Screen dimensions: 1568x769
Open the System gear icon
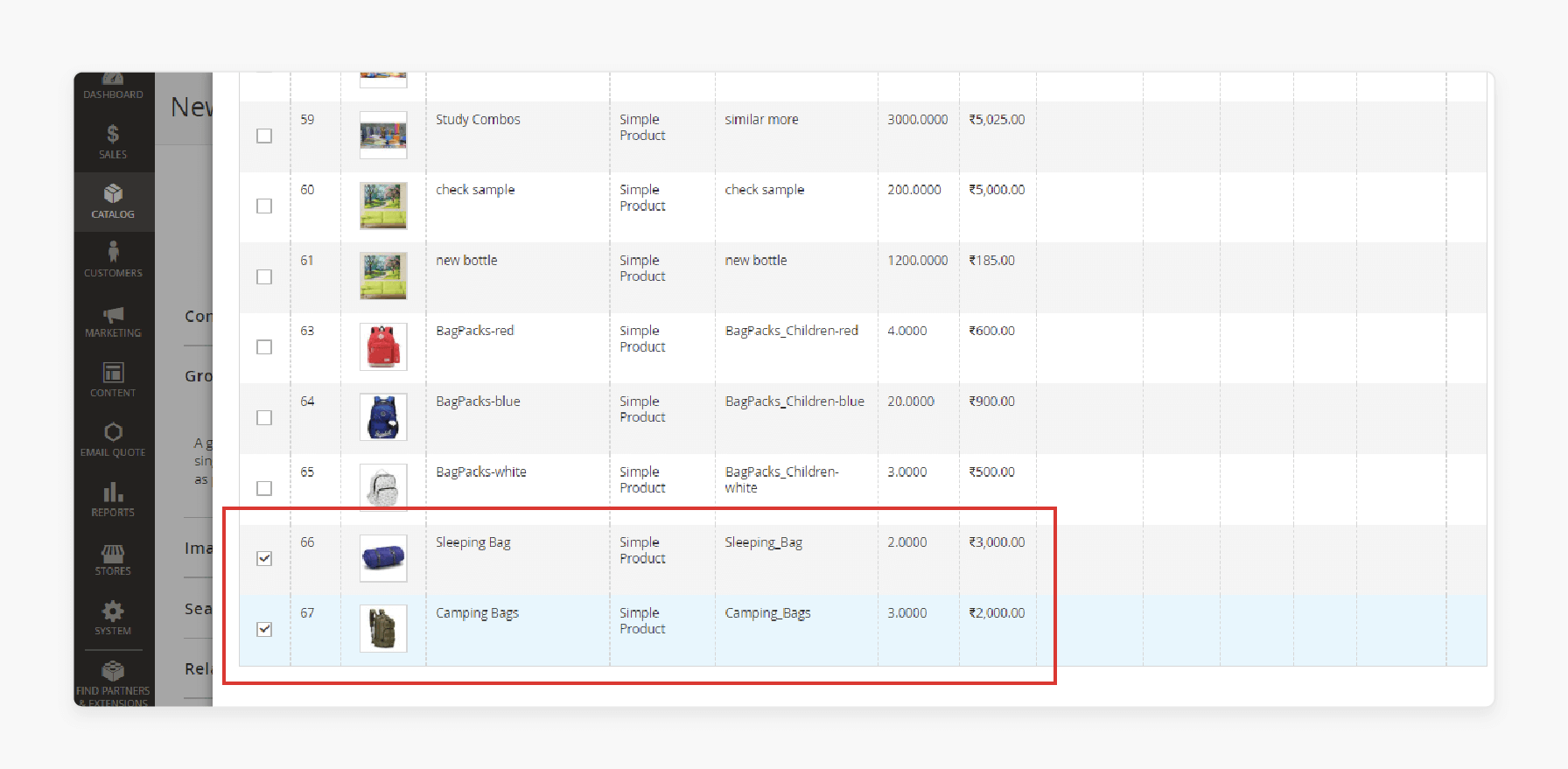(113, 611)
